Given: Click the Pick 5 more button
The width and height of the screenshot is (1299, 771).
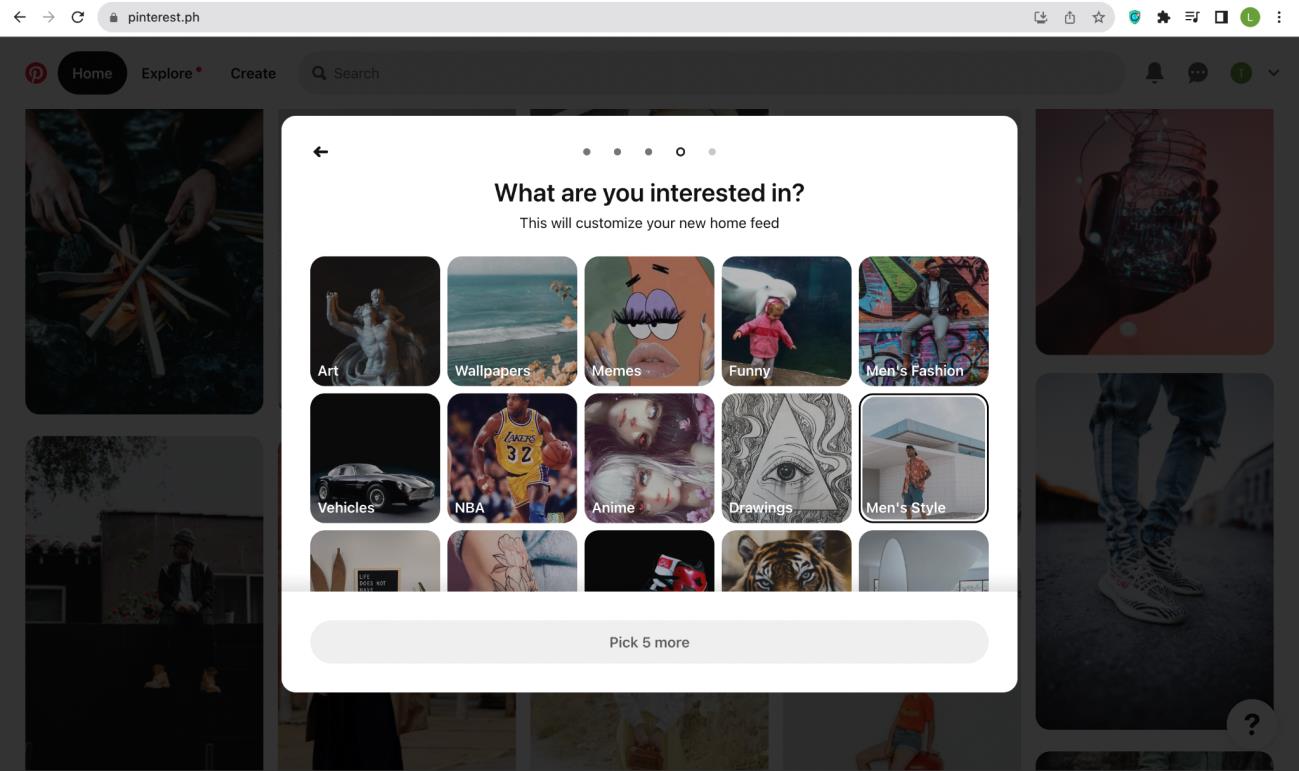Looking at the screenshot, I should (x=649, y=642).
